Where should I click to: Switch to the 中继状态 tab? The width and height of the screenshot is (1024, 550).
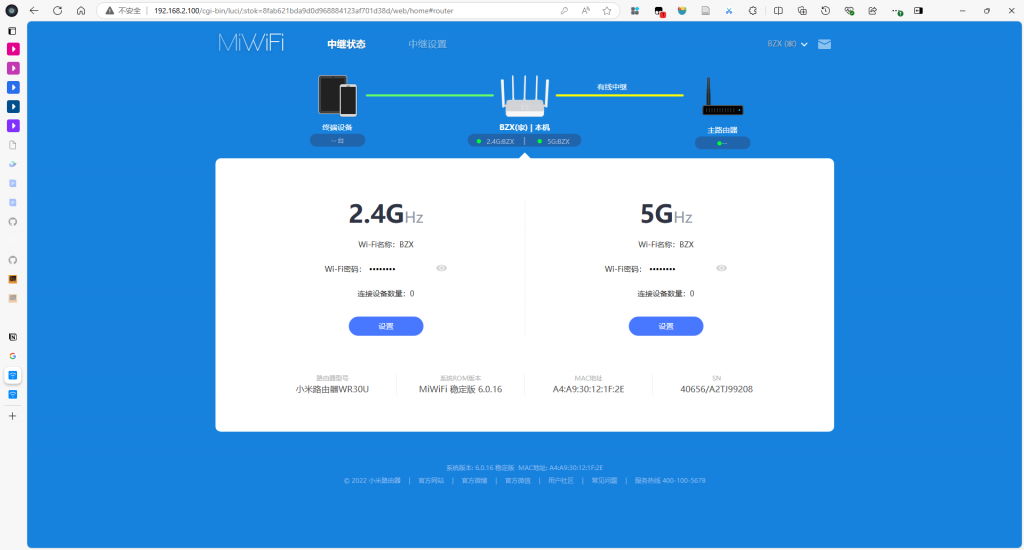(x=346, y=44)
